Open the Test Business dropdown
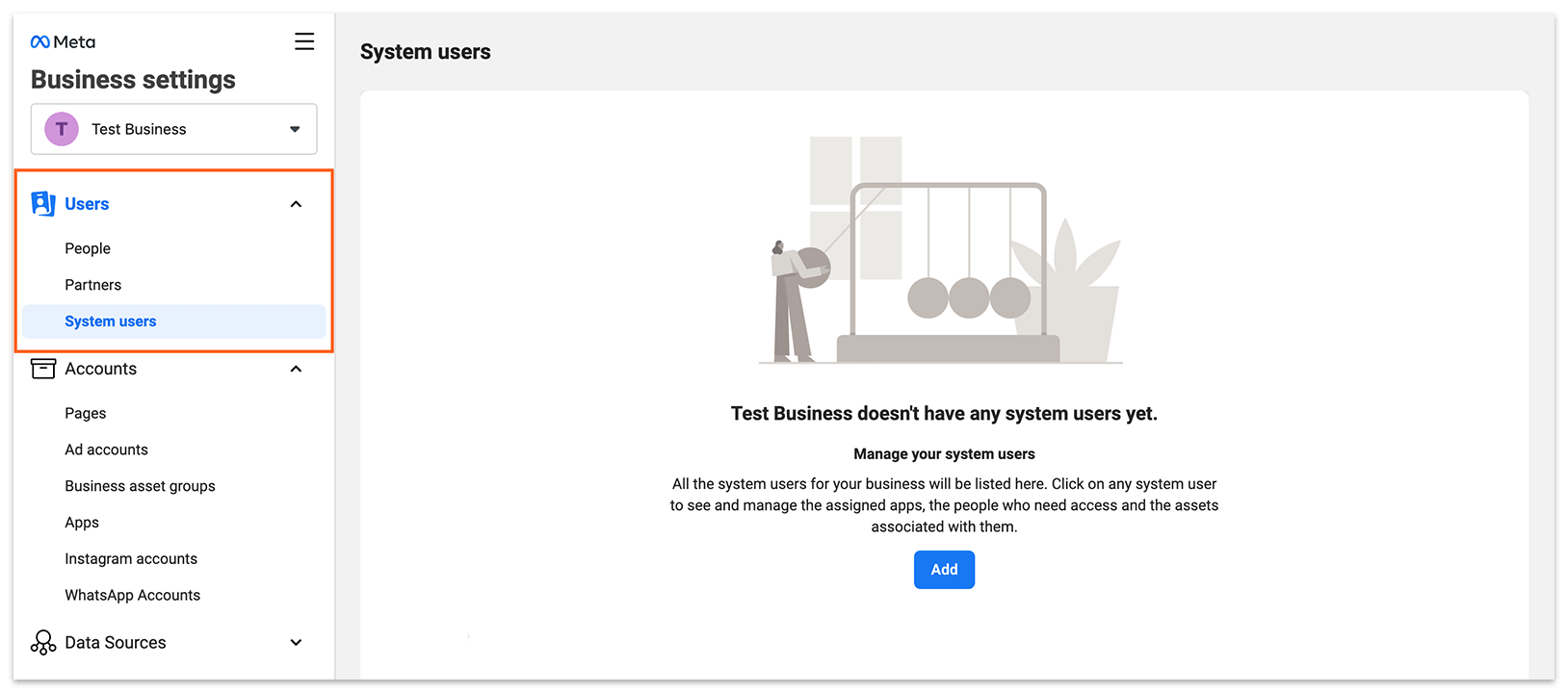 (174, 129)
